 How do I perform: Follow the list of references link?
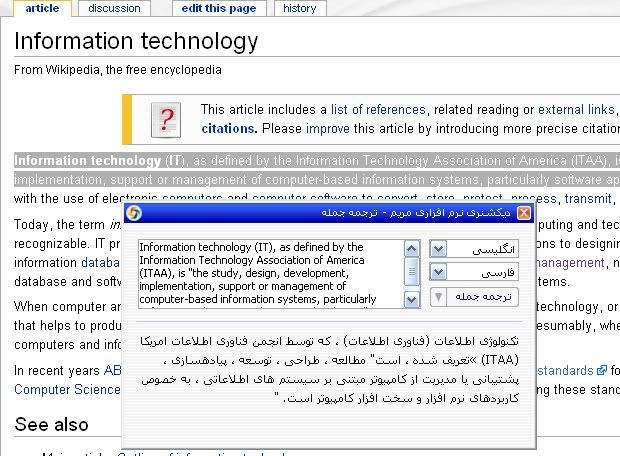point(378,110)
